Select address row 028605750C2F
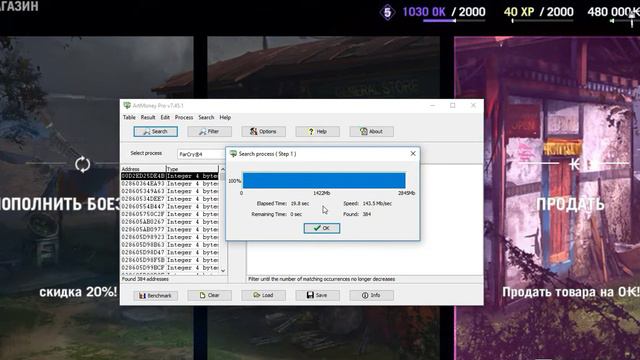The height and width of the screenshot is (360, 640). click(170, 214)
